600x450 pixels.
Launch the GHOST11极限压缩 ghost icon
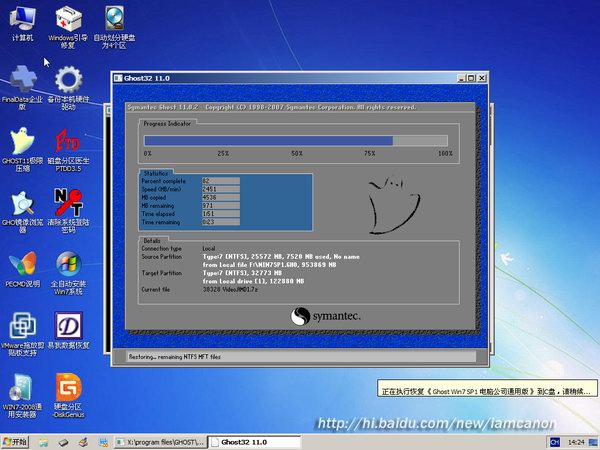22,149
